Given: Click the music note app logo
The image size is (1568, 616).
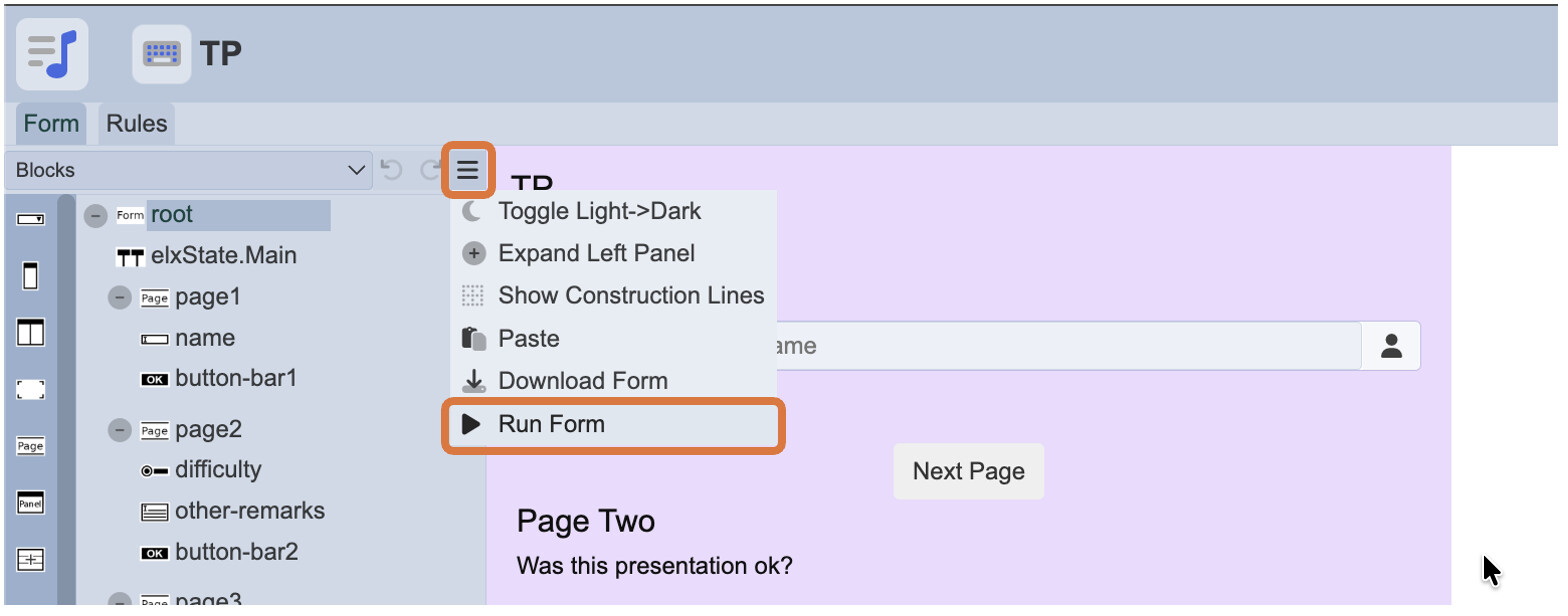Looking at the screenshot, I should (52, 54).
